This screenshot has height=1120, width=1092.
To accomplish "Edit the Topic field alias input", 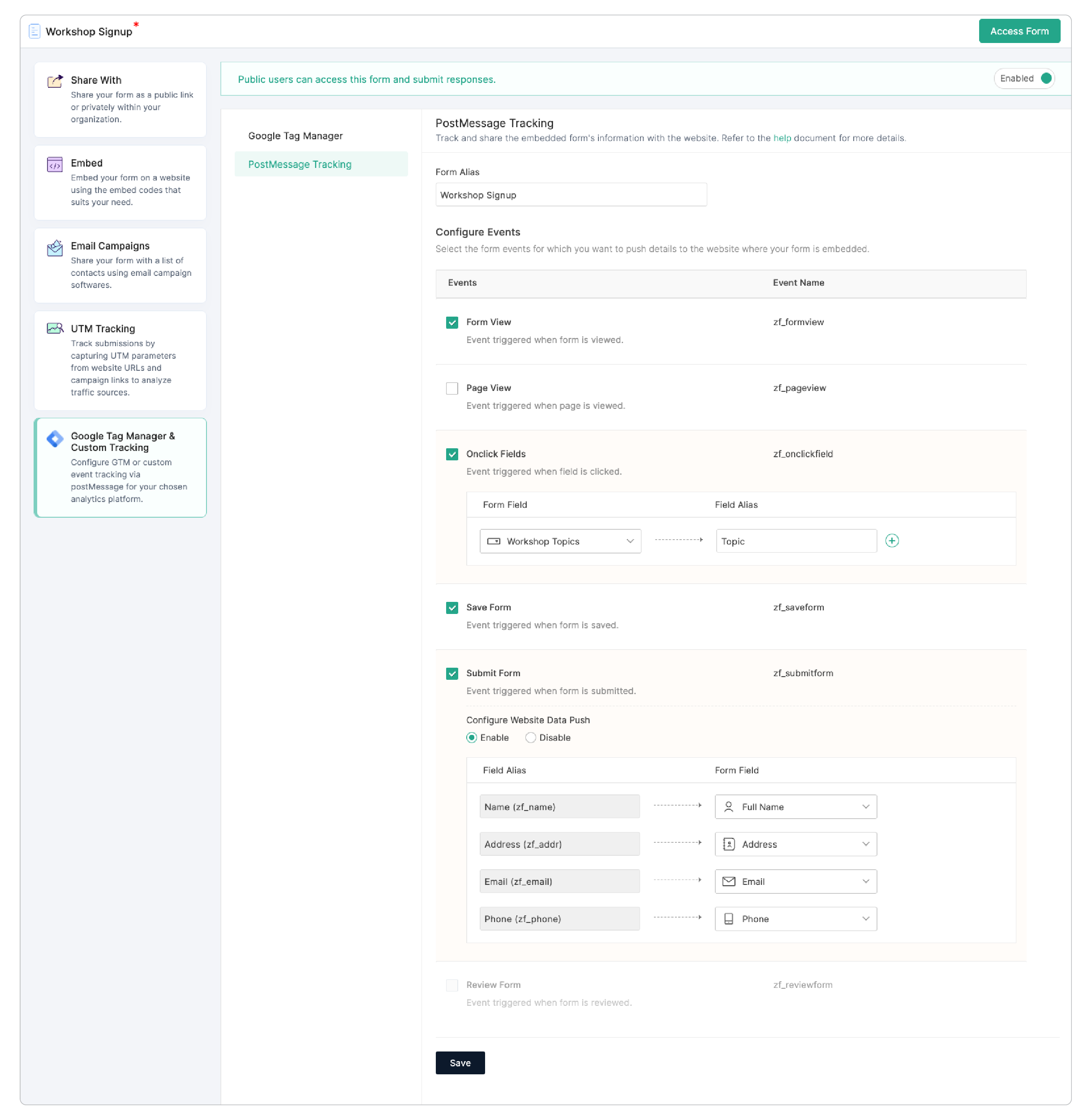I will coord(796,541).
